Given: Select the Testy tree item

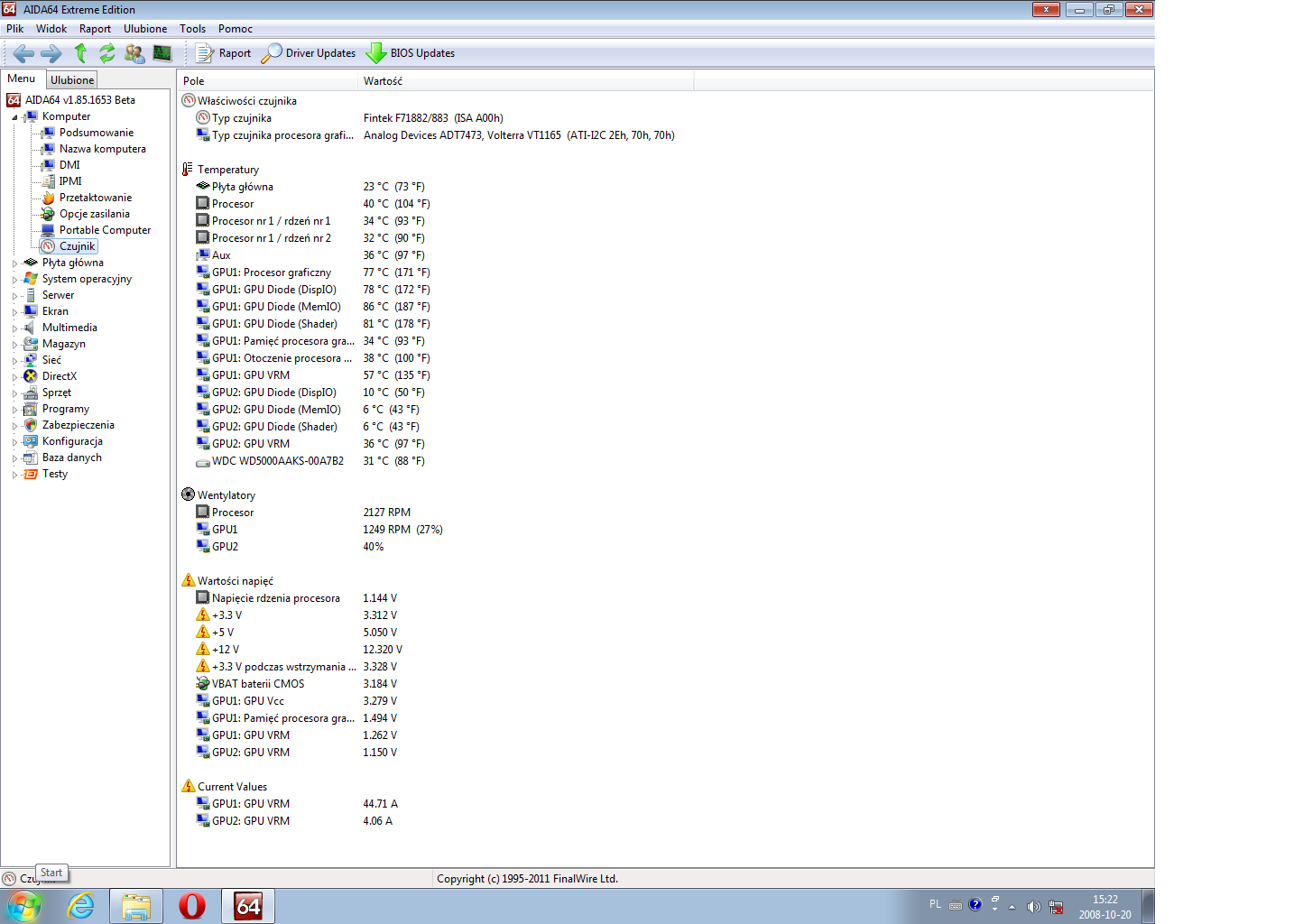Looking at the screenshot, I should coord(55,474).
